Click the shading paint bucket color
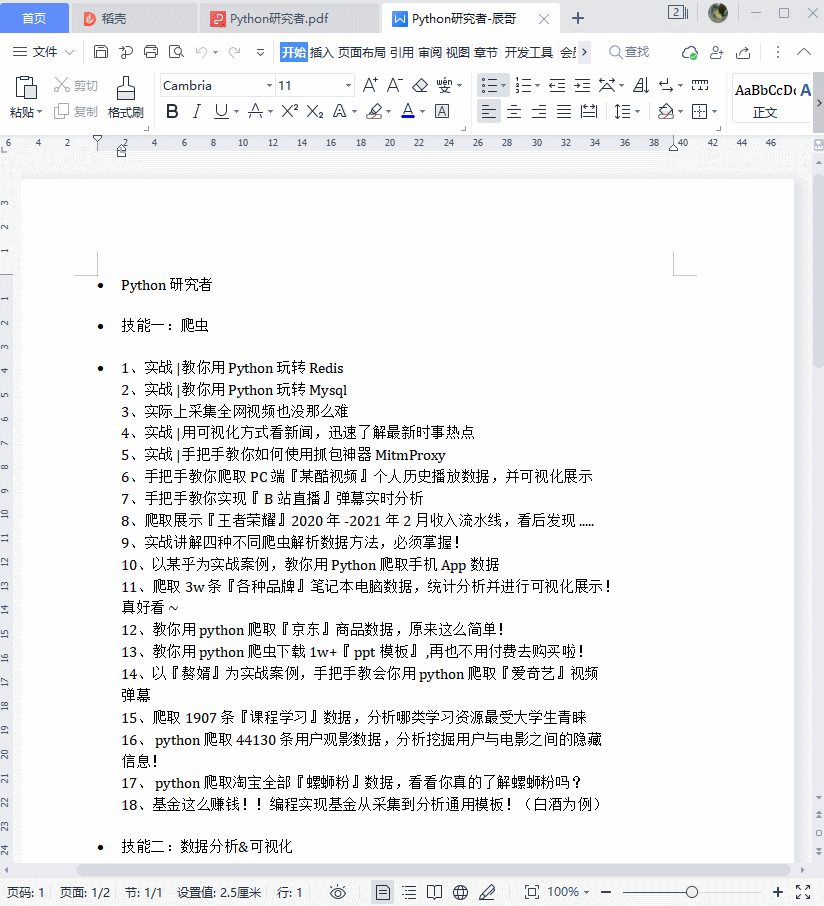The width and height of the screenshot is (824, 906). coord(666,111)
